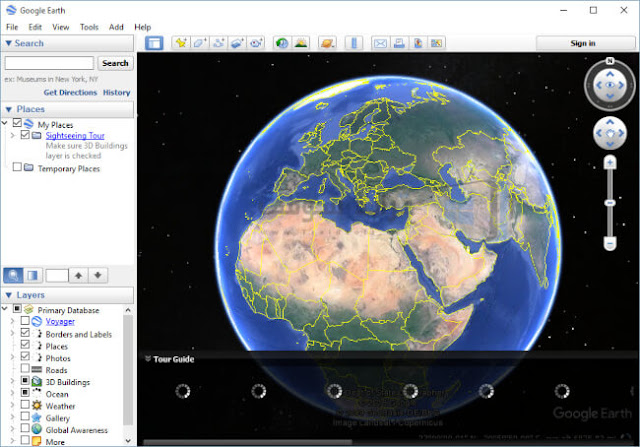Uncheck the Sightseeing Tour checkbox
This screenshot has width=640, height=447.
pos(25,134)
